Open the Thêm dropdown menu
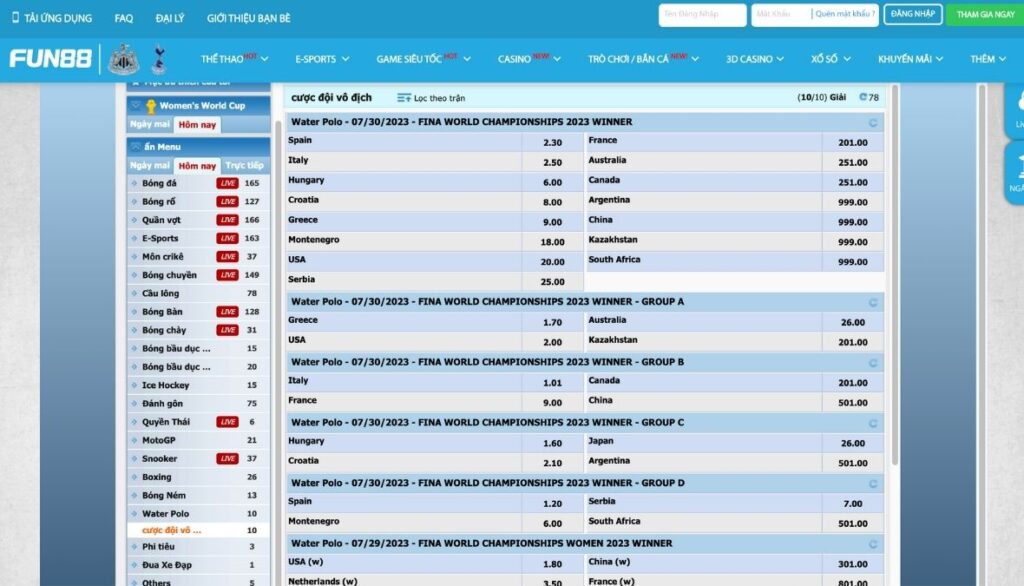The image size is (1024, 586). point(987,59)
